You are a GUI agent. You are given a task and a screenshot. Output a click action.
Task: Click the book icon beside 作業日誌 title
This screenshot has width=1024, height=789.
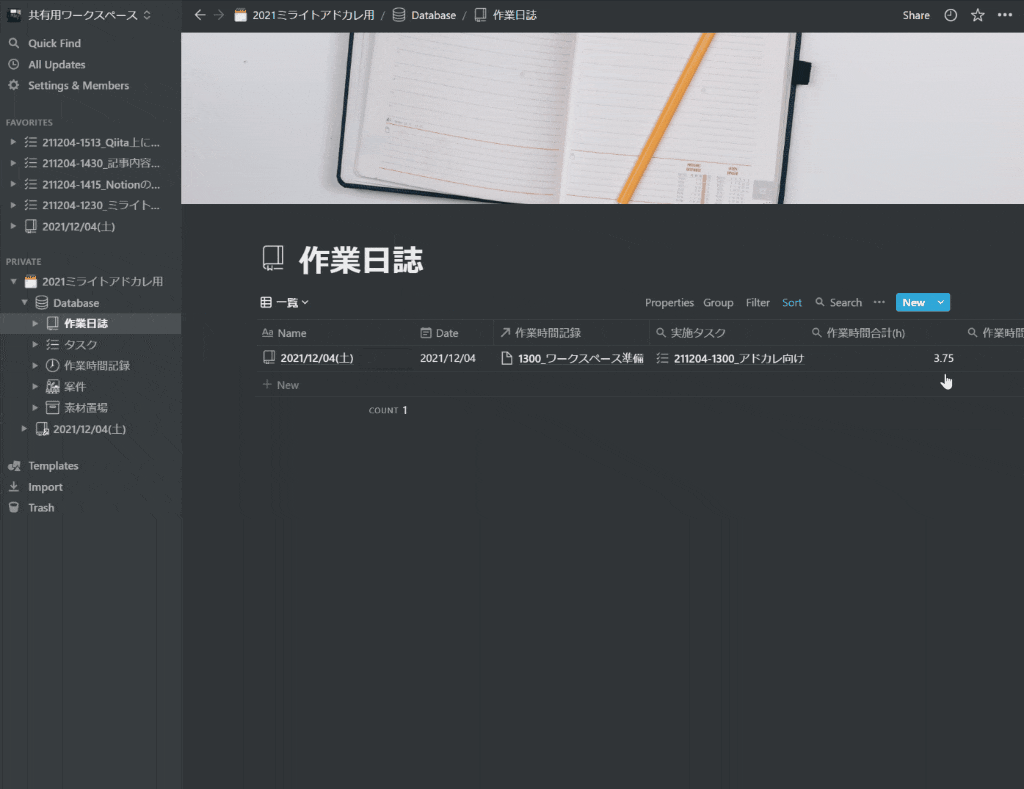coord(271,258)
